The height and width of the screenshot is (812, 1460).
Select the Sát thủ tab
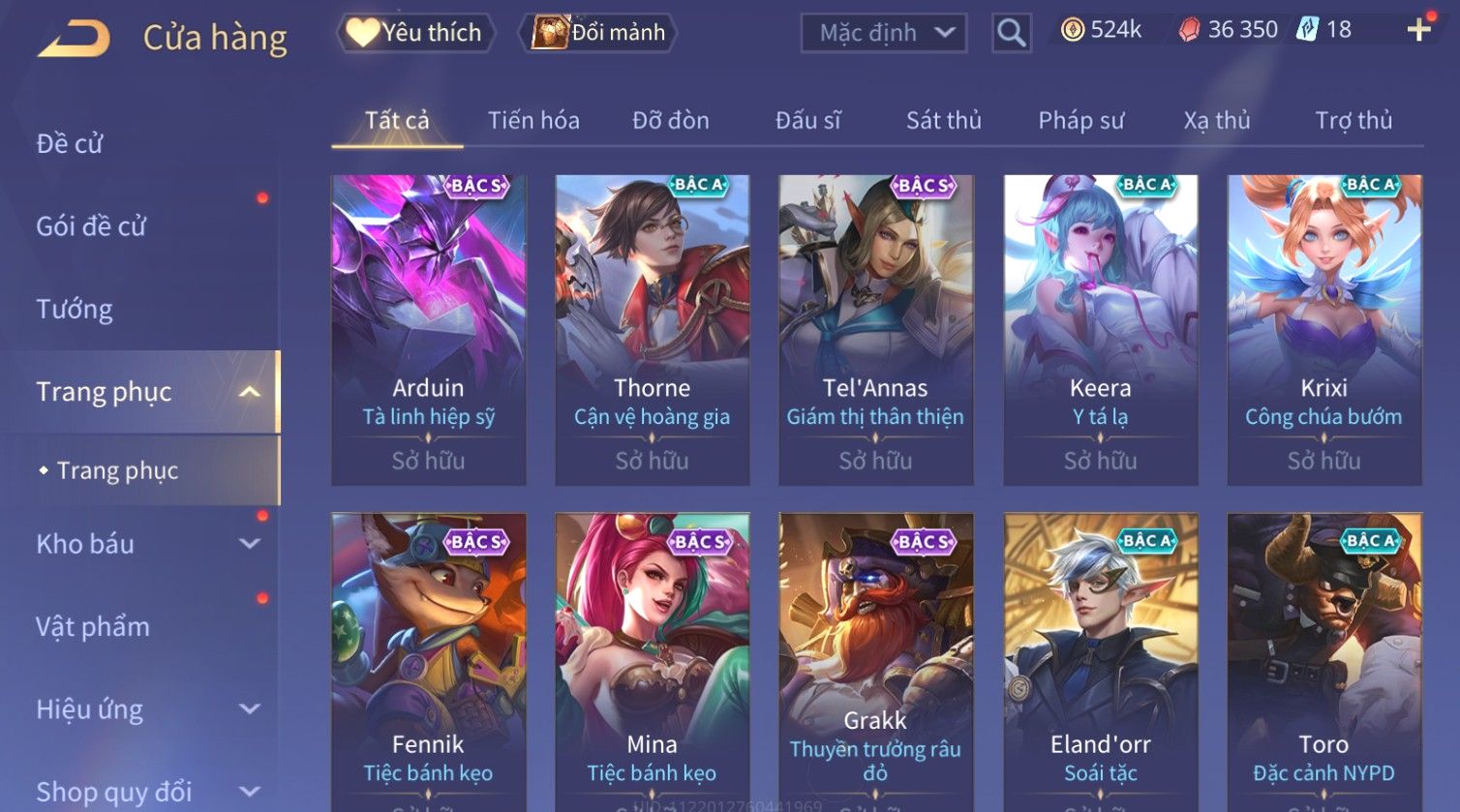coord(943,120)
